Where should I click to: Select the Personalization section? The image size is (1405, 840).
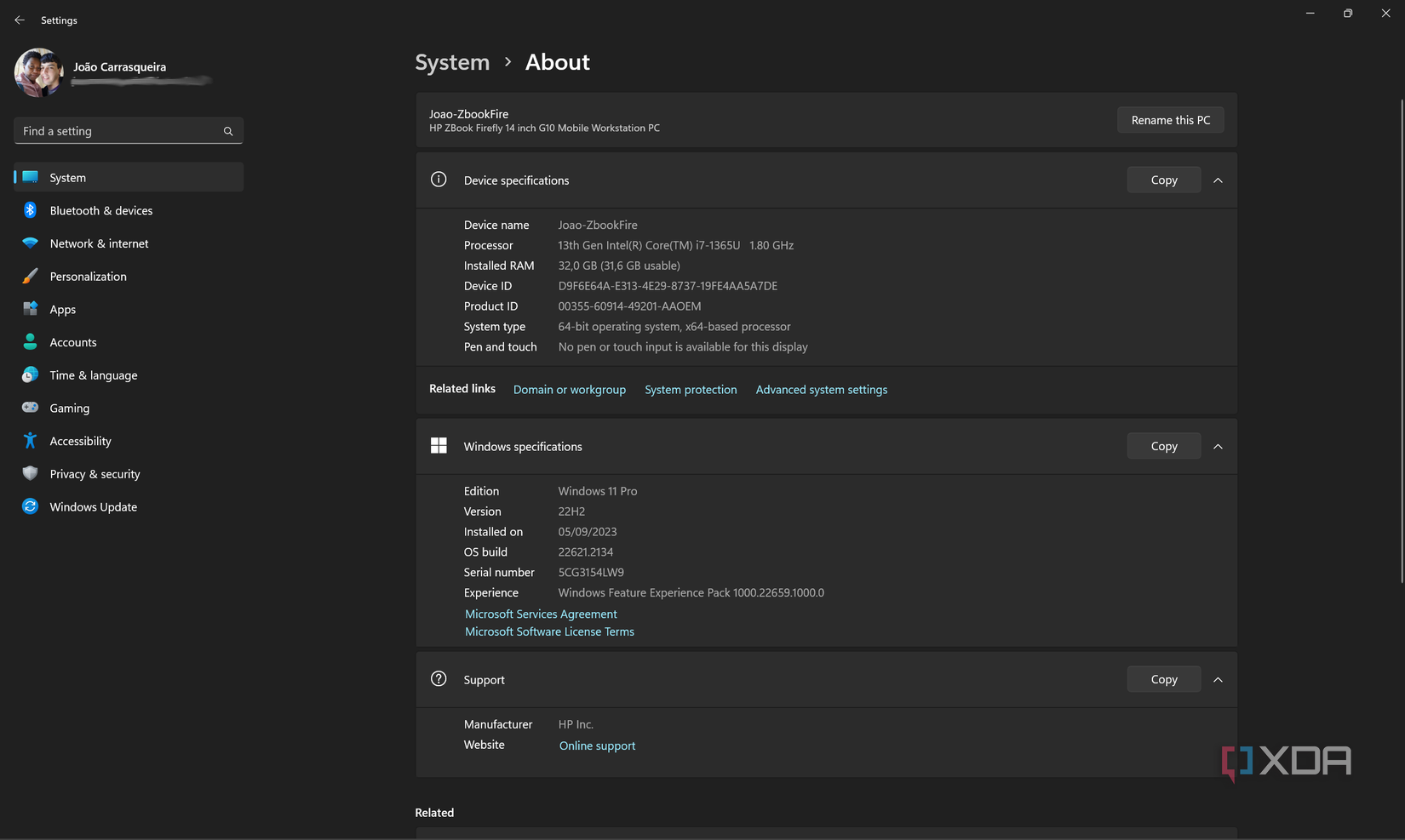coord(88,276)
